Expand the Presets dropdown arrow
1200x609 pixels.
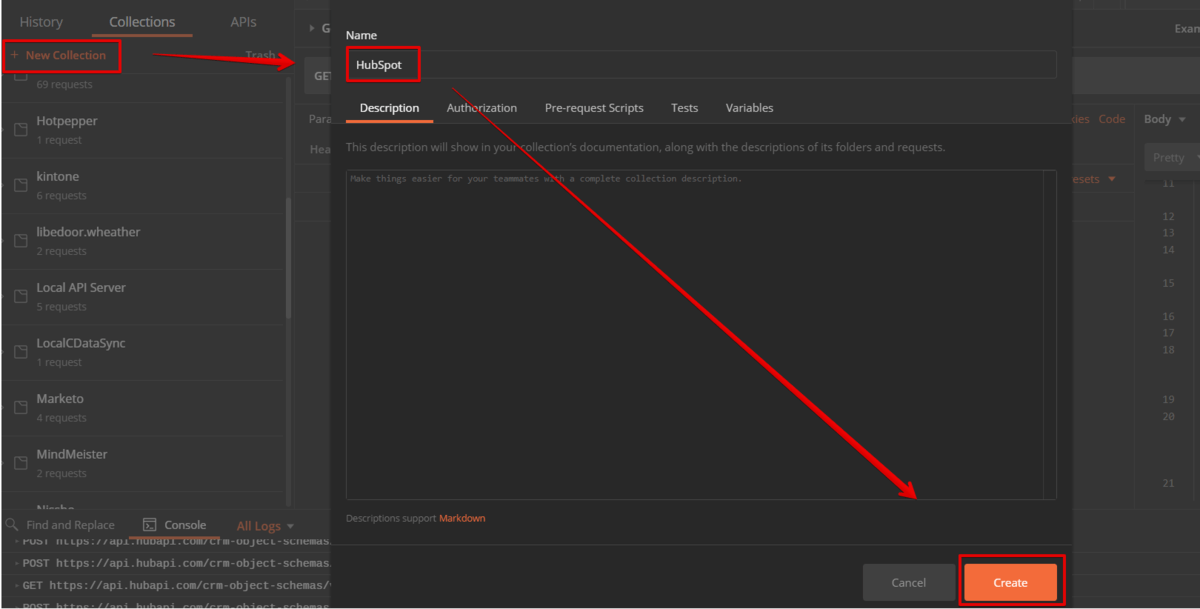pos(1111,180)
